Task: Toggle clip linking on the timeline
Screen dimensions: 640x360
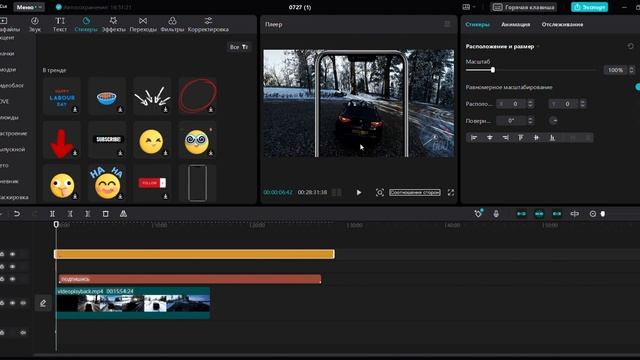Action: [x=557, y=213]
